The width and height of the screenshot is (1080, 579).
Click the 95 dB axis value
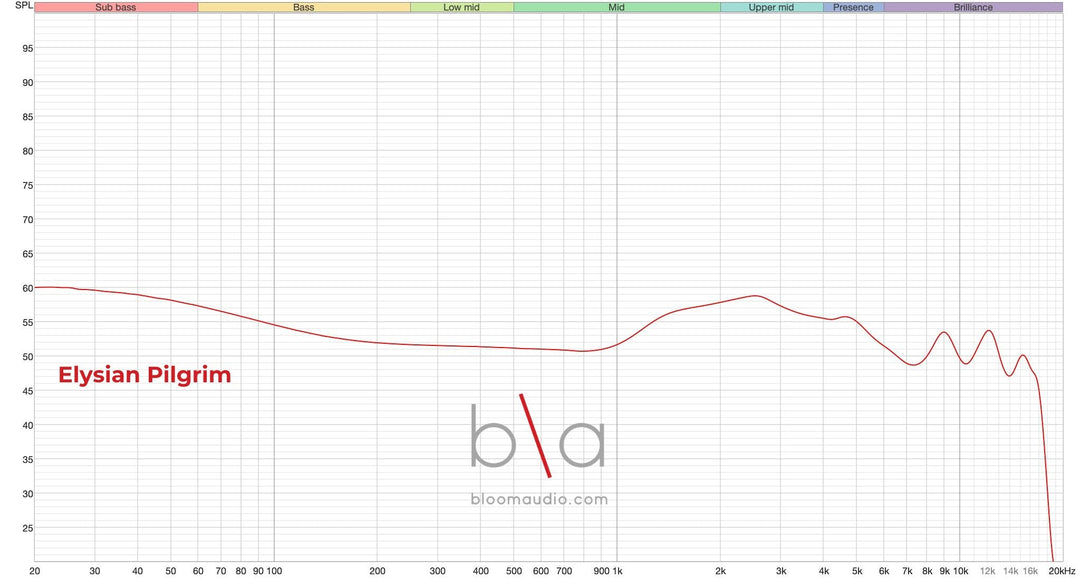28,48
